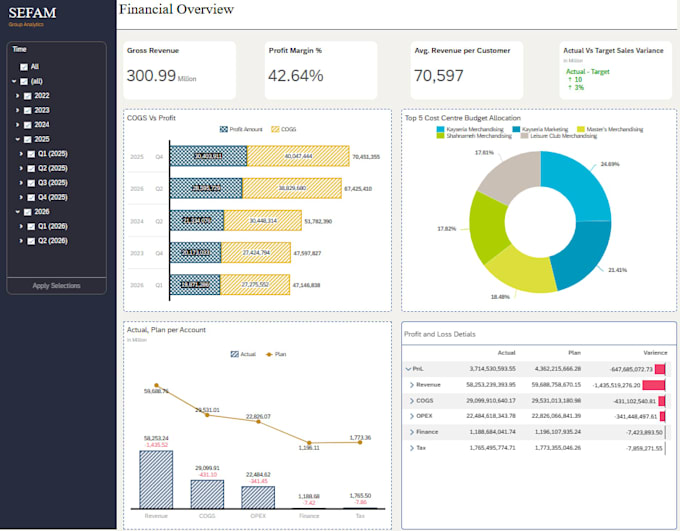Click the COGS legend swatch in COGS Vs Profit
Screen dimensions: 680x531
pyautogui.click(x=275, y=129)
